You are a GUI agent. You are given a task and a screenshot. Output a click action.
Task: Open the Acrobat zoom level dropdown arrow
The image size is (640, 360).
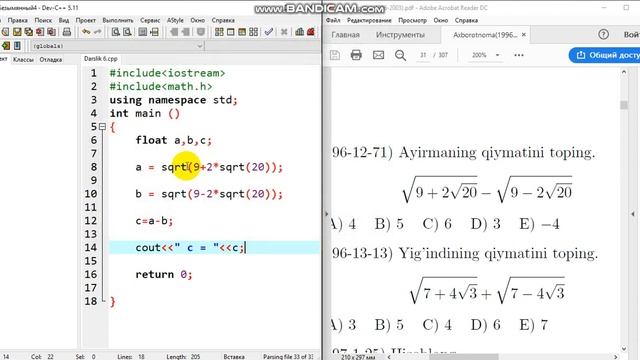click(x=497, y=55)
